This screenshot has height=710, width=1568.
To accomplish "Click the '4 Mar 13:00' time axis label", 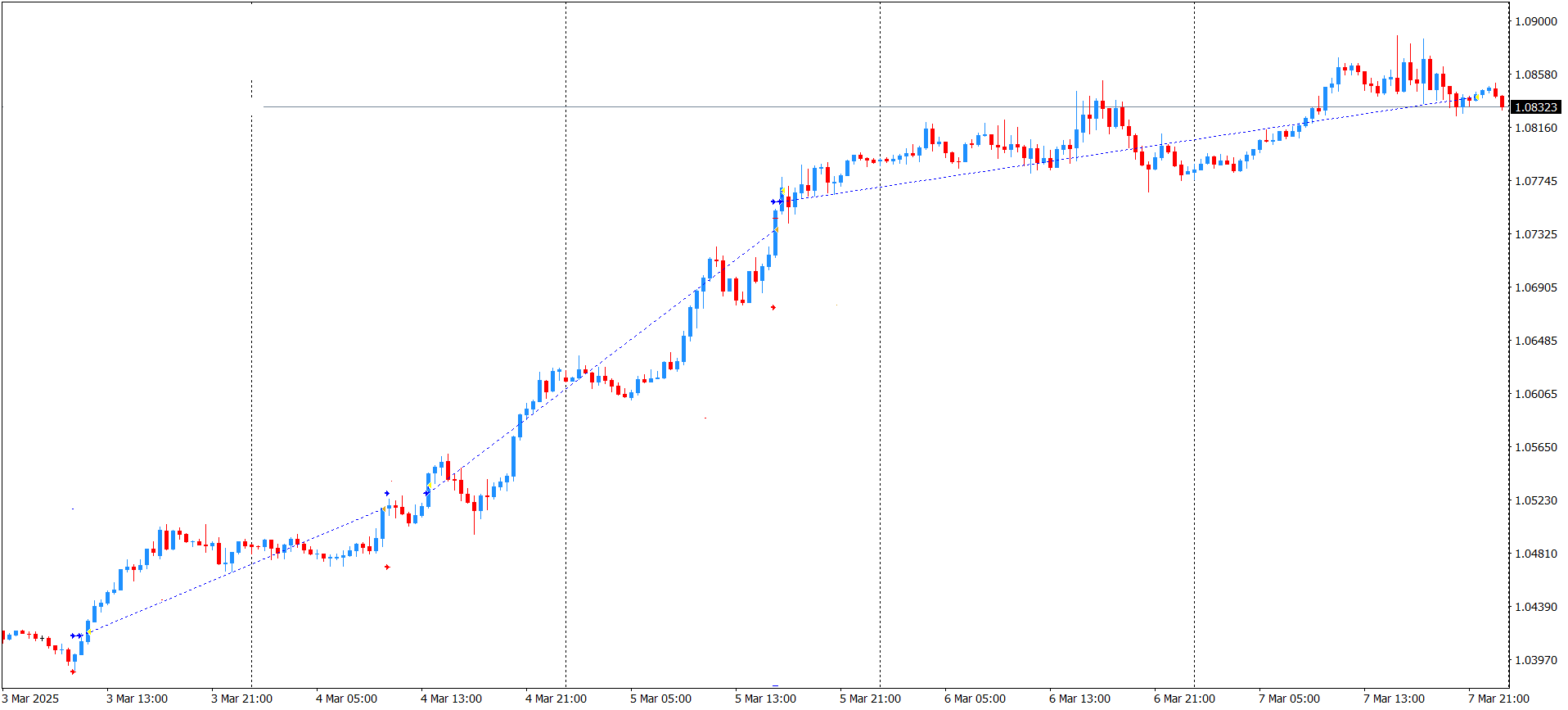I will tap(451, 699).
